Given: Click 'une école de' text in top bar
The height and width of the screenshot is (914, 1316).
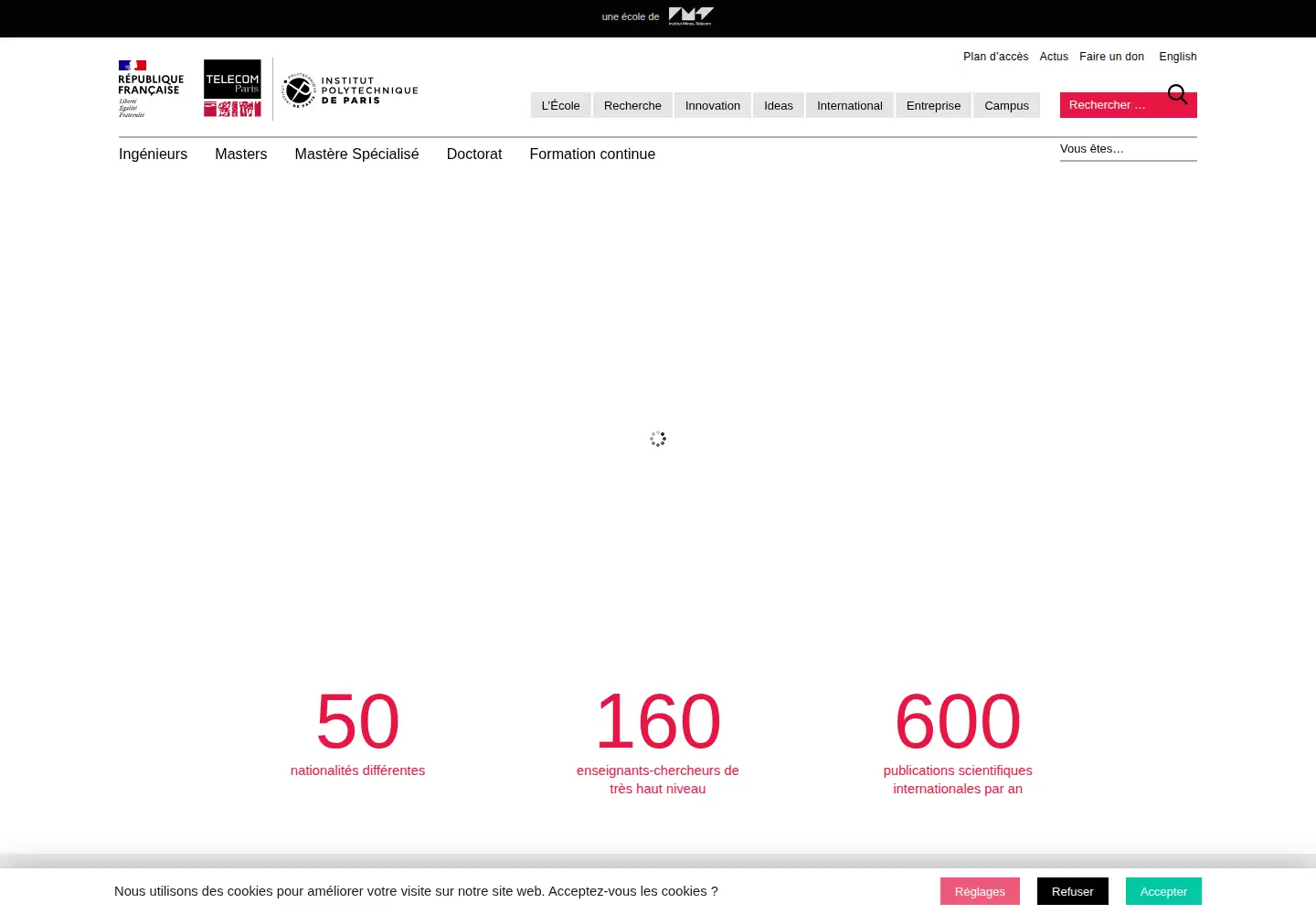Looking at the screenshot, I should pyautogui.click(x=631, y=16).
